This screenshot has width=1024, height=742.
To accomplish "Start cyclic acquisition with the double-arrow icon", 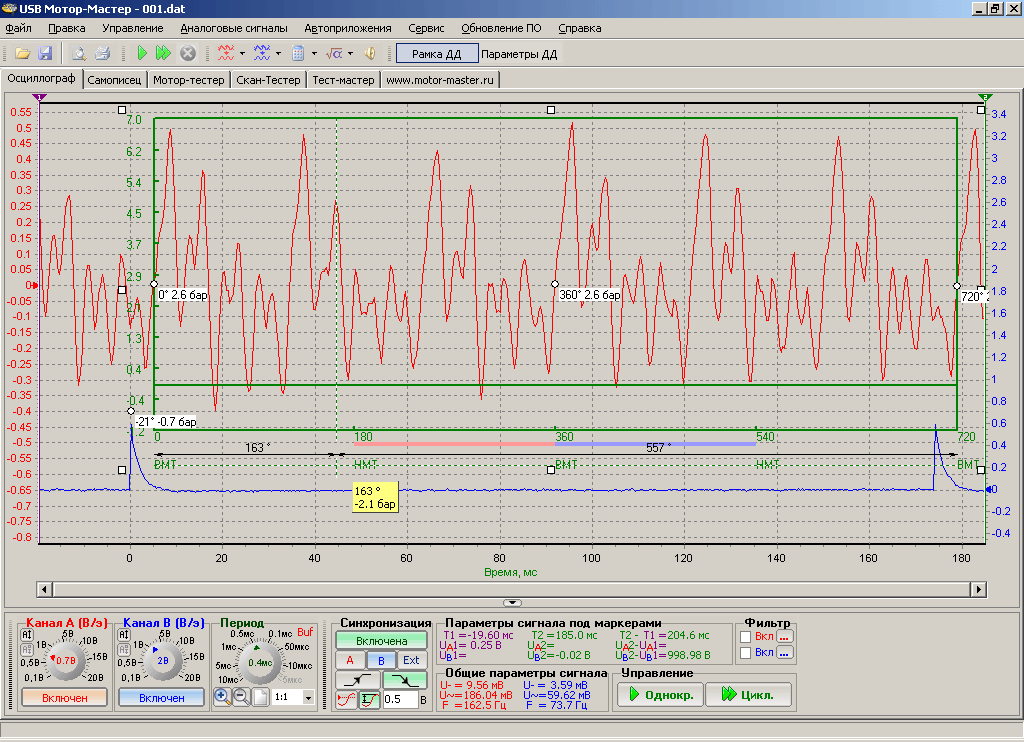I will 163,54.
